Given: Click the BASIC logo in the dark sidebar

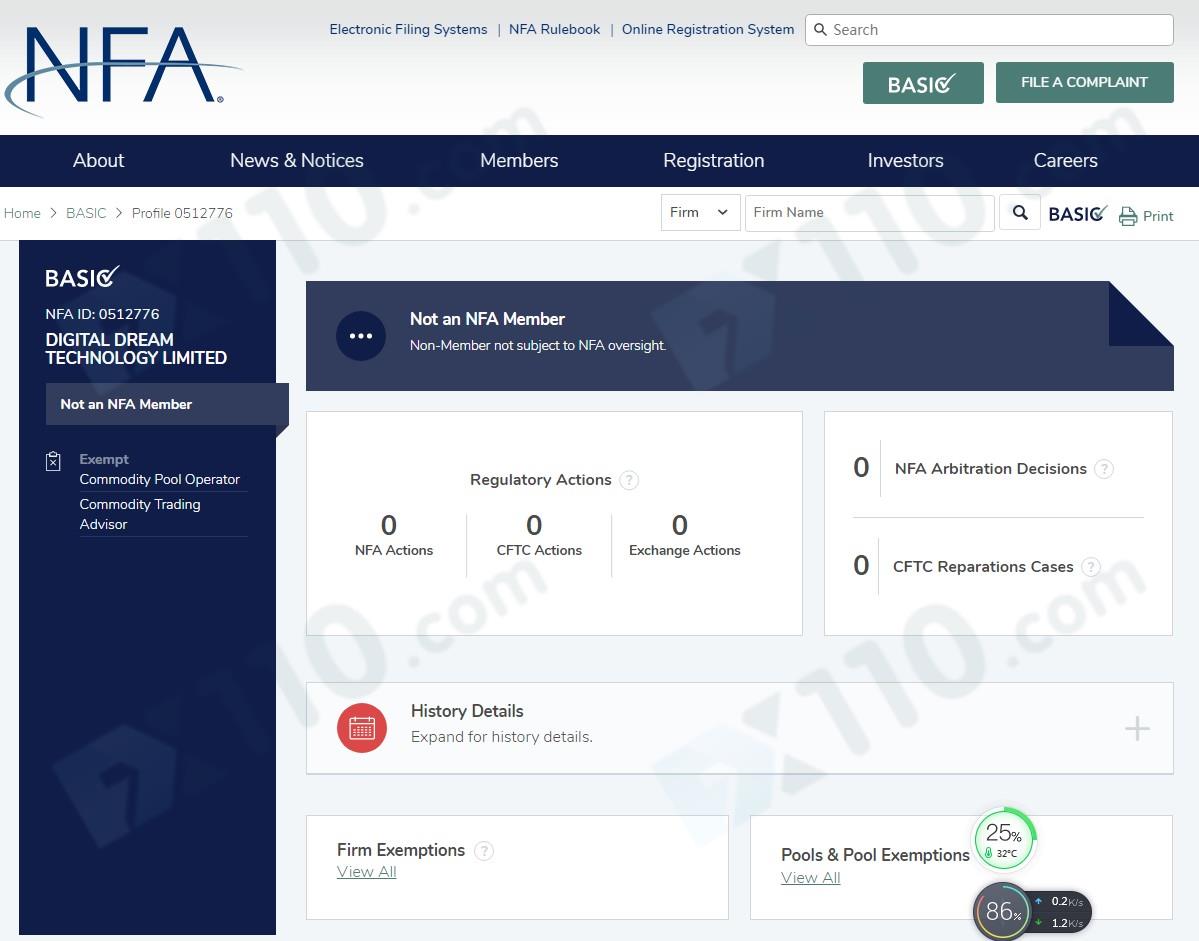Looking at the screenshot, I should point(82,277).
